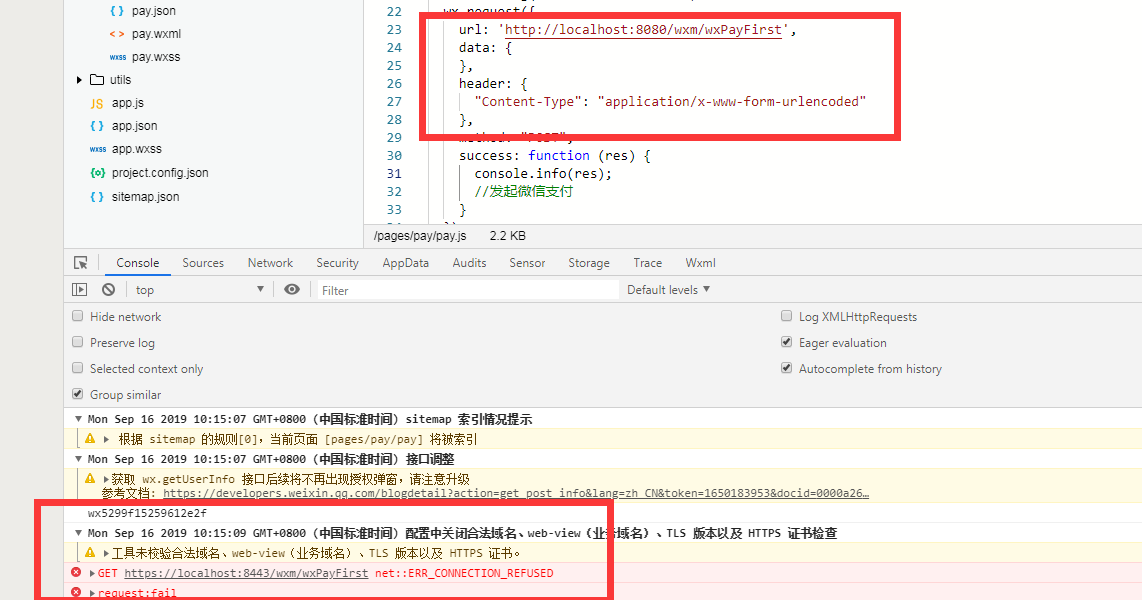
Task: Switch to the Sensor tab
Action: coord(527,263)
